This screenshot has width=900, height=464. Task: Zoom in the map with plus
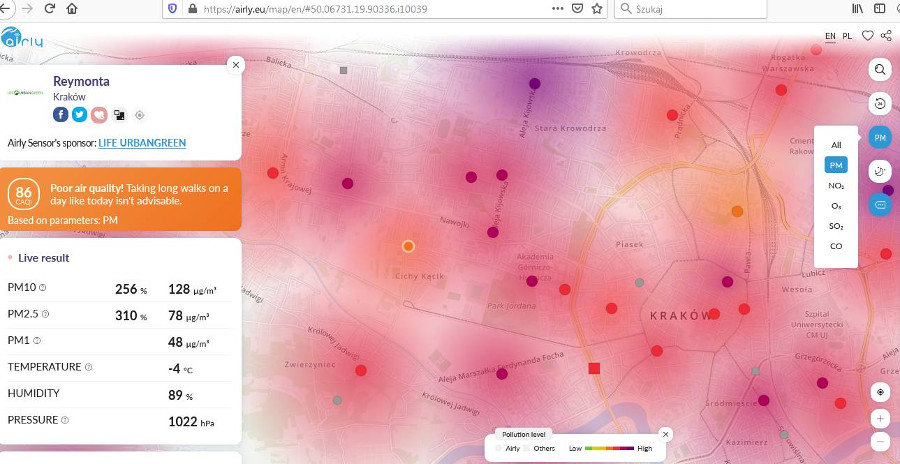click(880, 419)
